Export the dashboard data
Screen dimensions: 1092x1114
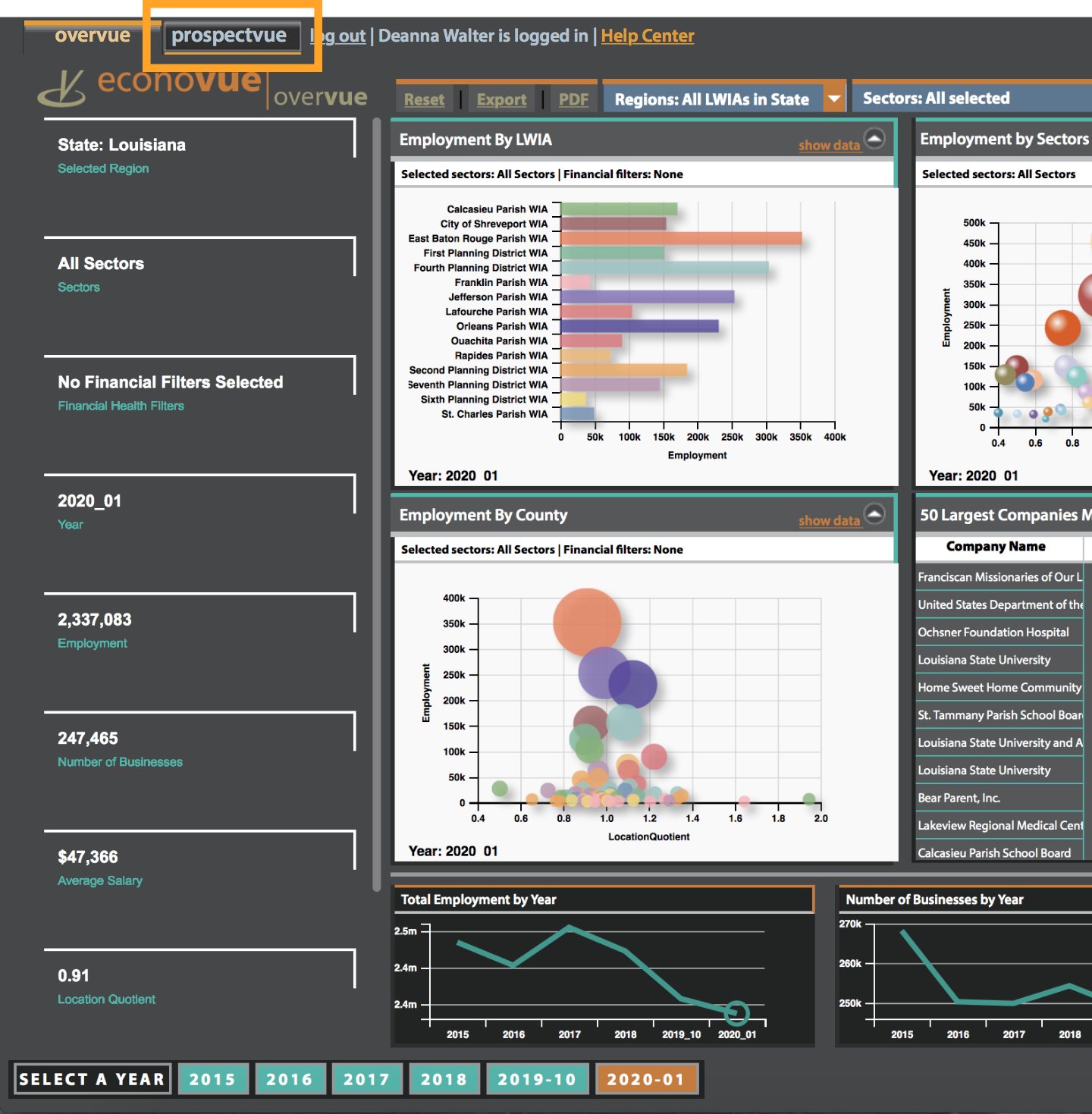point(500,99)
